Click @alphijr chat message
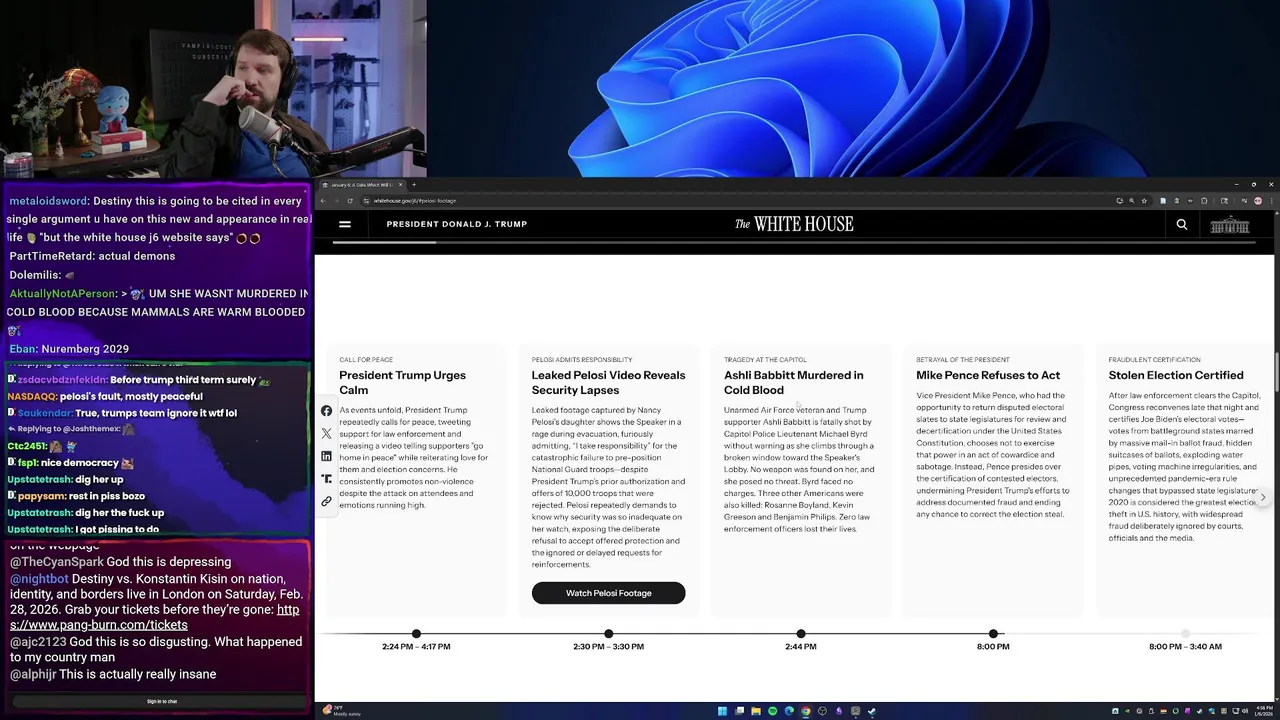Image resolution: width=1280 pixels, height=720 pixels. pos(113,675)
